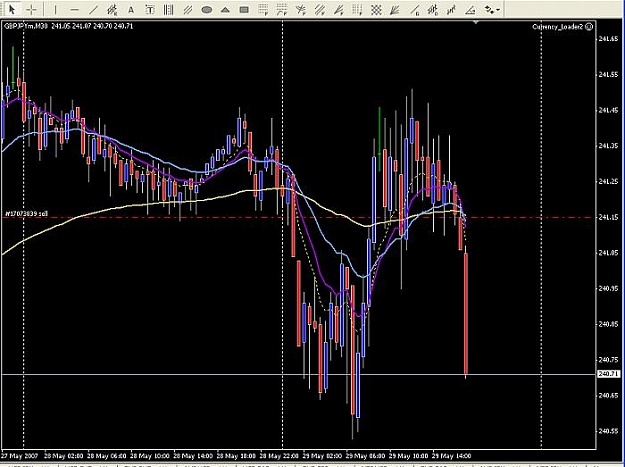This screenshot has height=467, width=625.
Task: Pick the cycle lines (vertical bars) tool
Action: pyautogui.click(x=168, y=10)
